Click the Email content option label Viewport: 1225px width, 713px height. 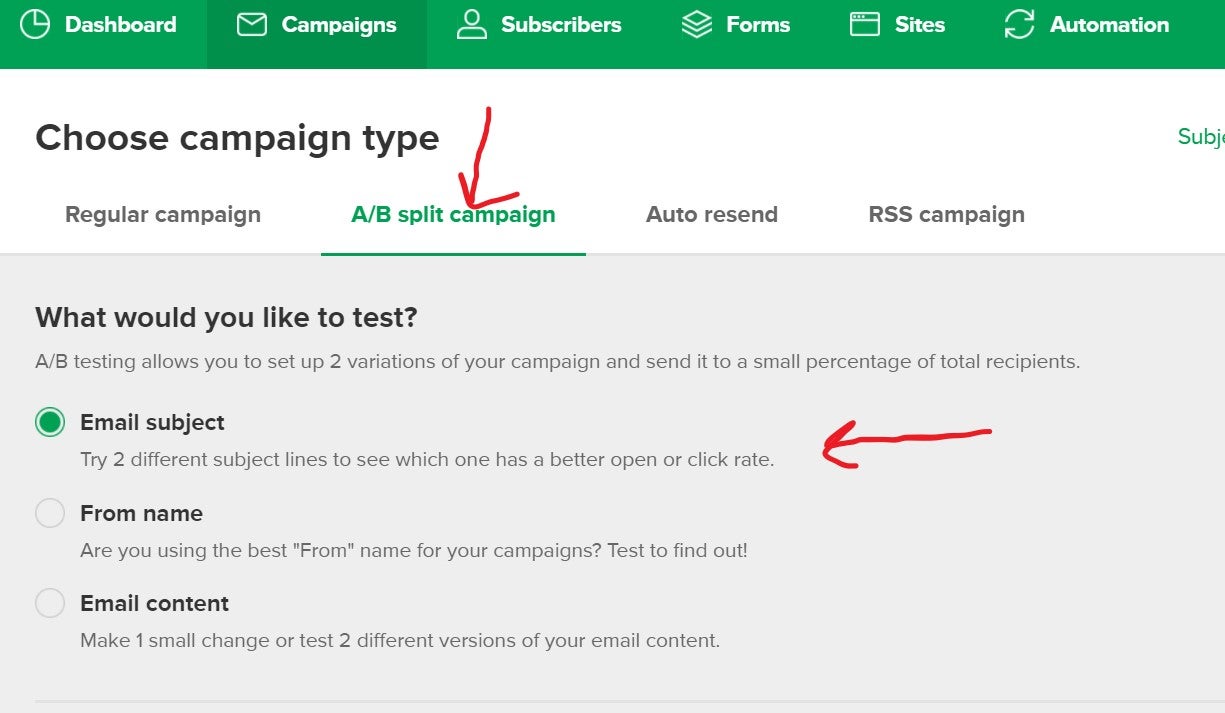pos(155,603)
